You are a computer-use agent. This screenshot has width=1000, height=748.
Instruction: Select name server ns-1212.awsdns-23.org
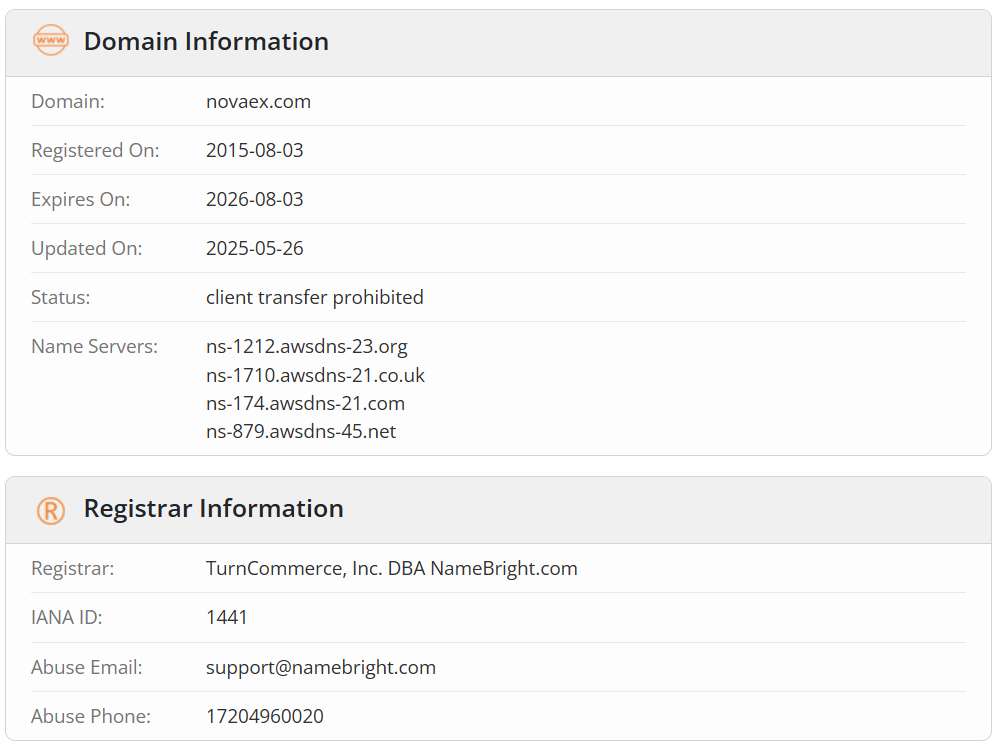(307, 346)
